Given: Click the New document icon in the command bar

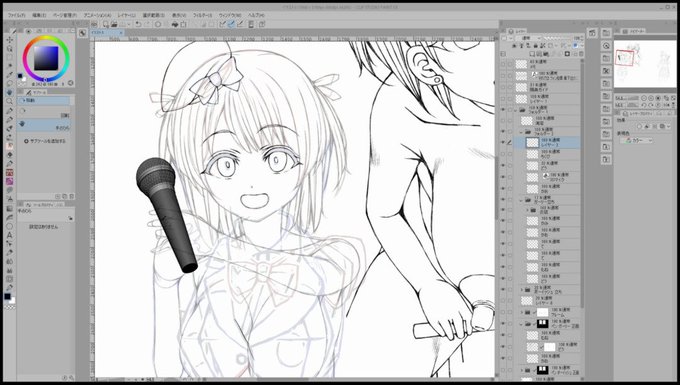Looking at the screenshot, I should (105, 24).
